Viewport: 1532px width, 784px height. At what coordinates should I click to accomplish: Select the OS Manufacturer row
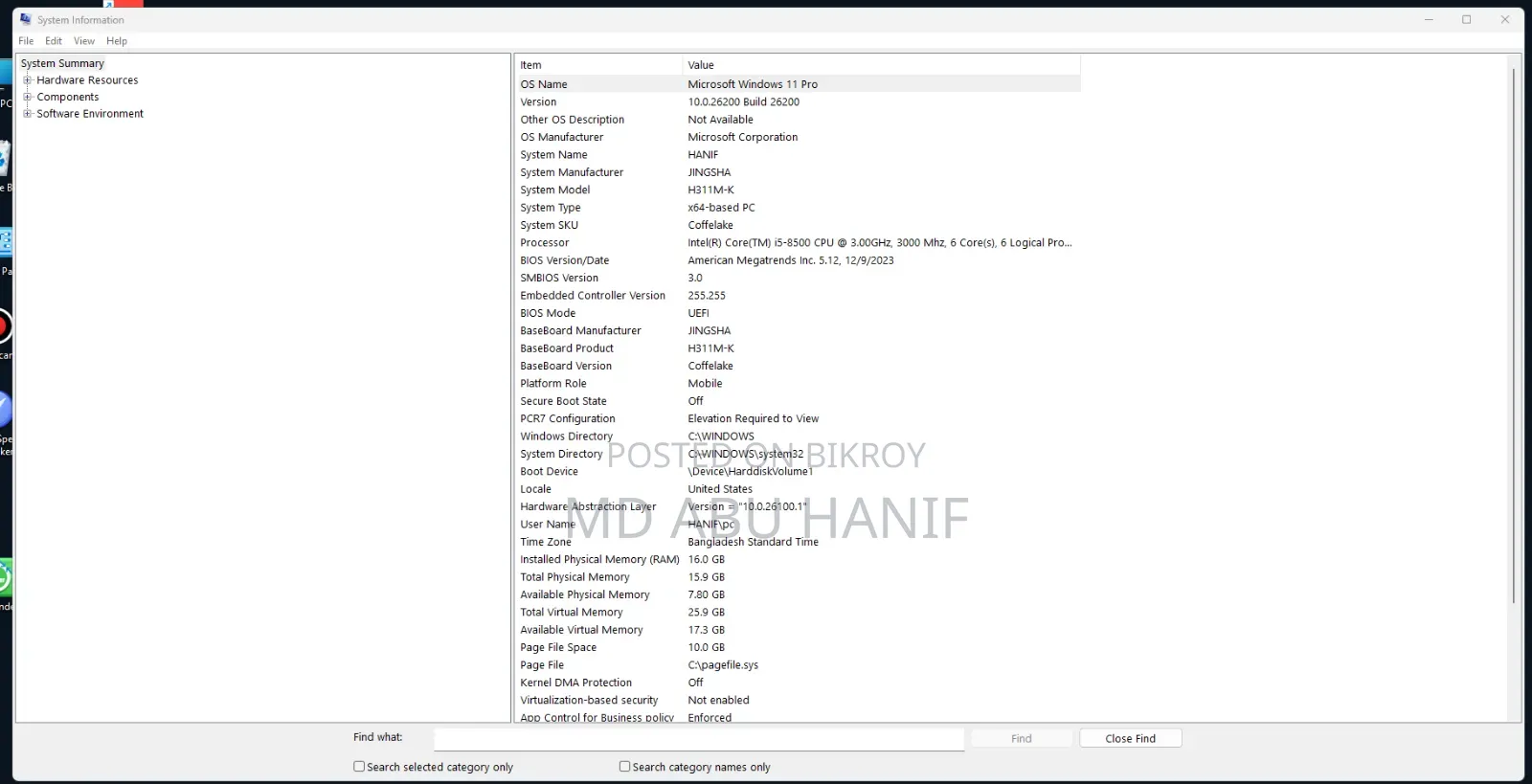[798, 137]
